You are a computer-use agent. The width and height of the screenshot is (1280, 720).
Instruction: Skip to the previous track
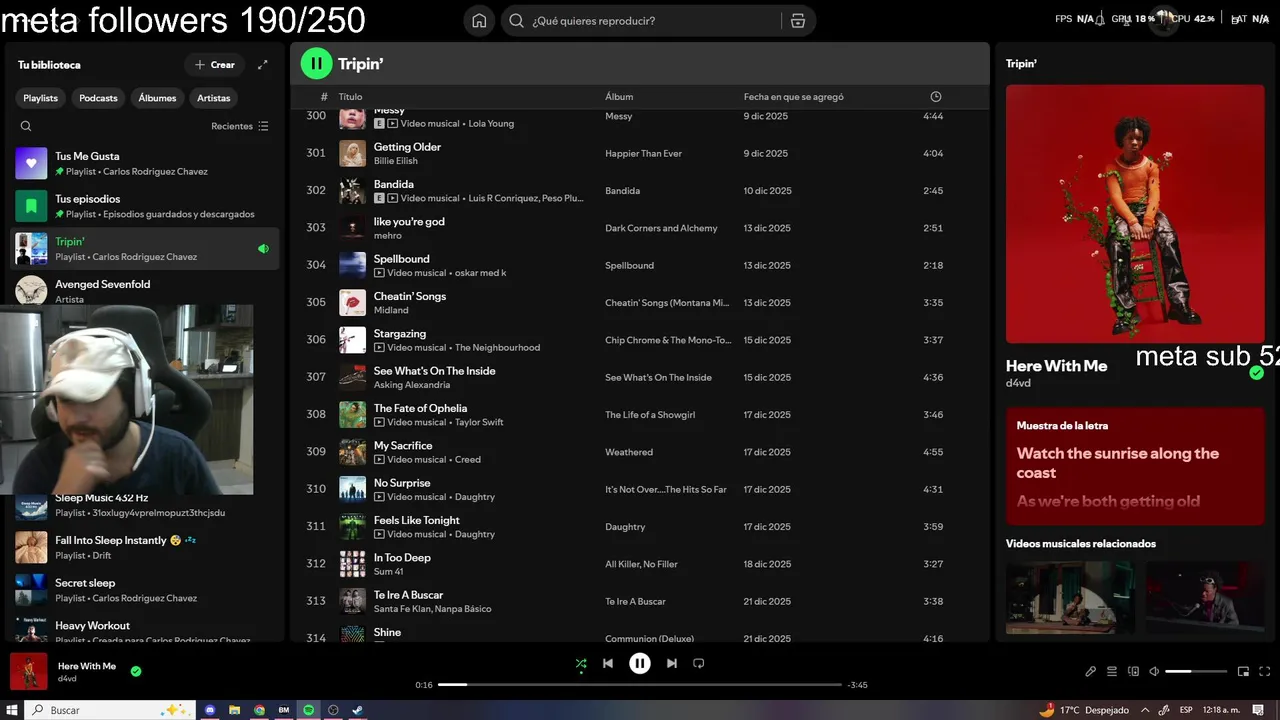(608, 663)
